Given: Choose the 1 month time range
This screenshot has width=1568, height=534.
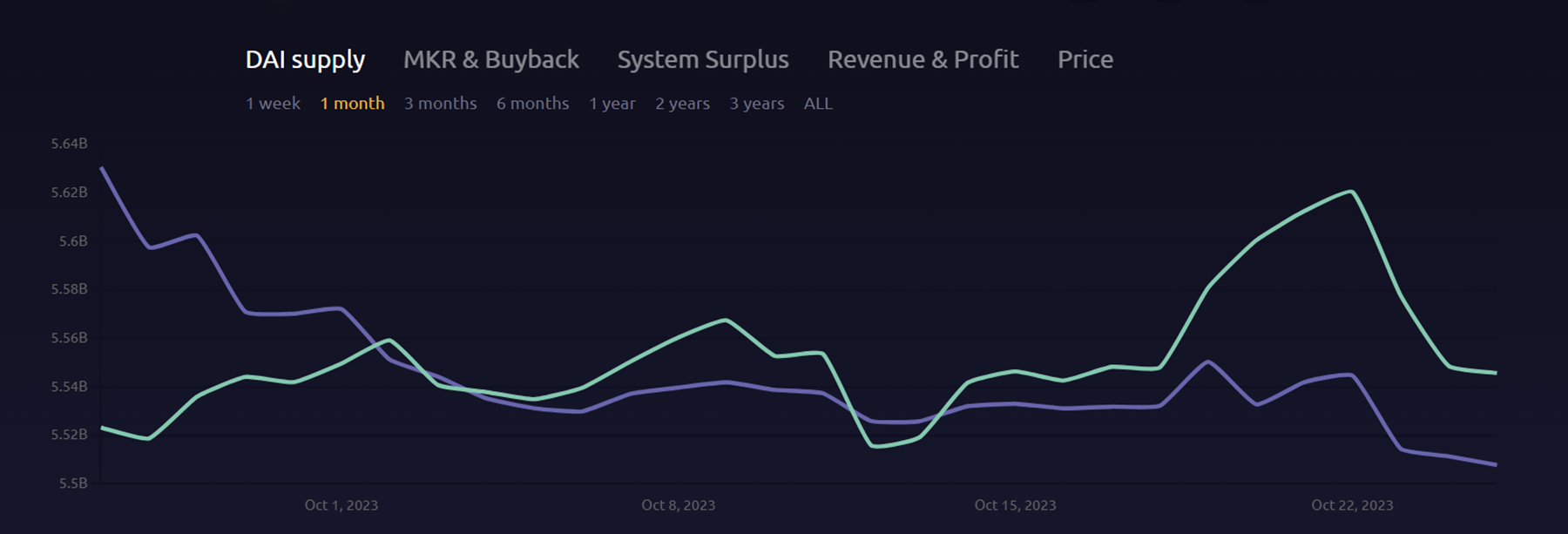Looking at the screenshot, I should [x=352, y=104].
